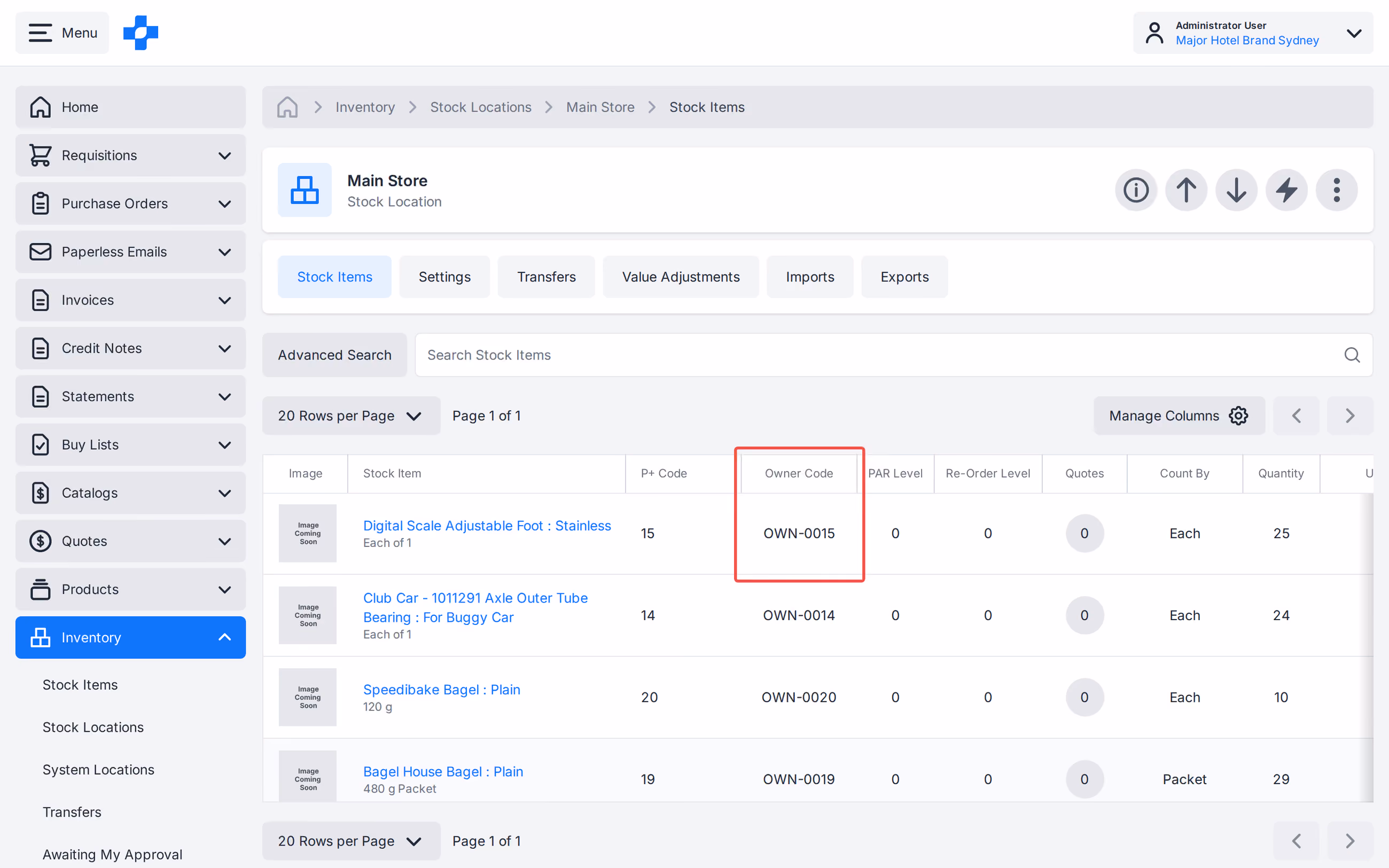Viewport: 1389px width, 868px height.
Task: Open the hamburger Menu button
Action: [62, 33]
